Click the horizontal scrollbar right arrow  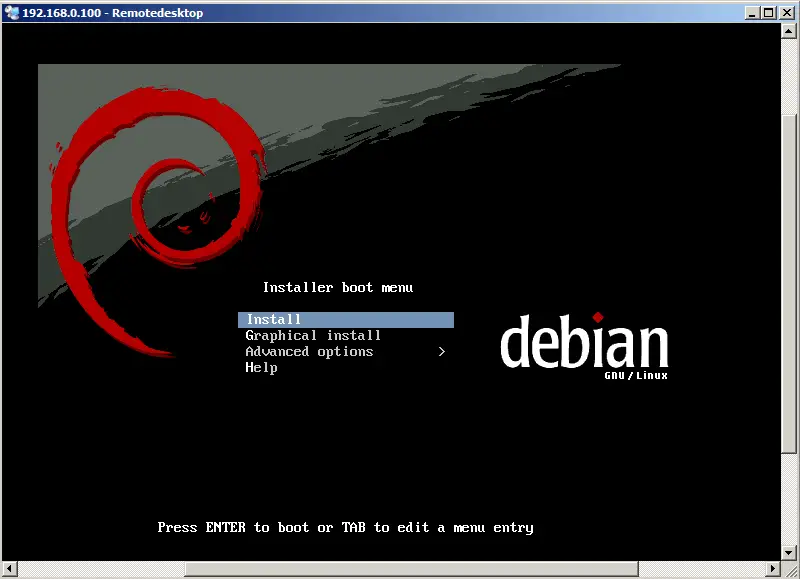(x=773, y=568)
